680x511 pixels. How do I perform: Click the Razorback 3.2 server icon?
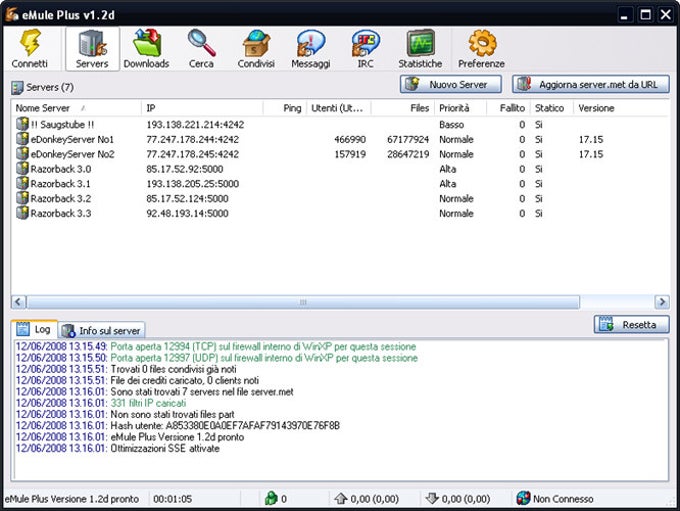pos(22,198)
